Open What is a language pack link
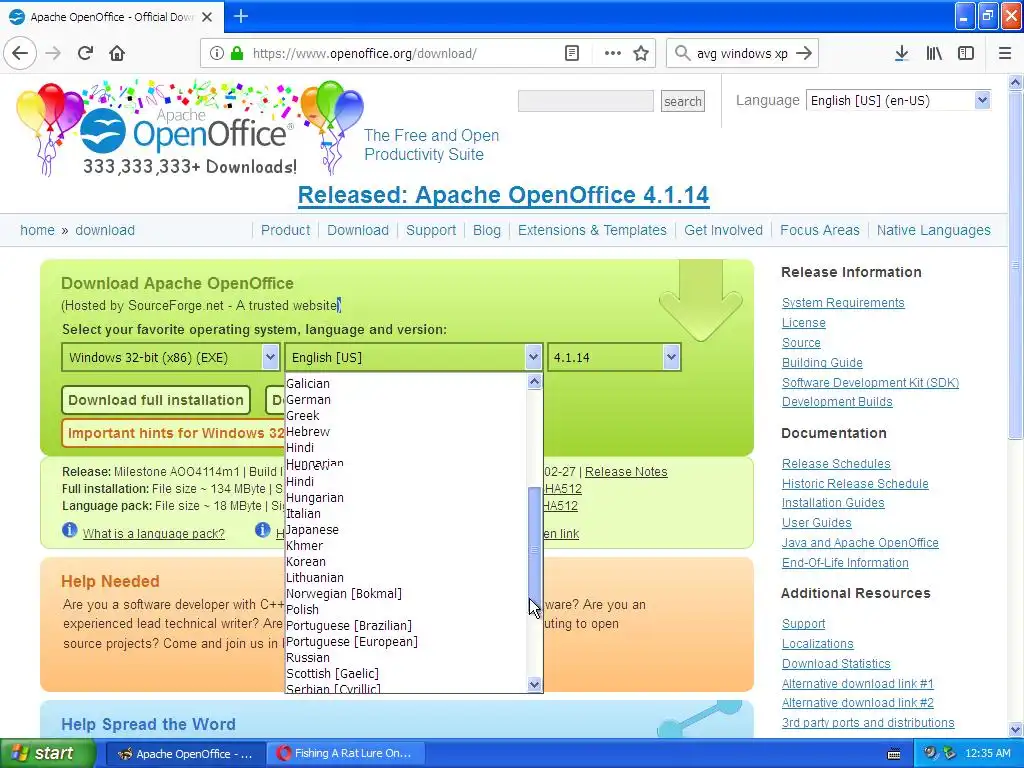Screen dimensions: 1024x768 tap(153, 534)
